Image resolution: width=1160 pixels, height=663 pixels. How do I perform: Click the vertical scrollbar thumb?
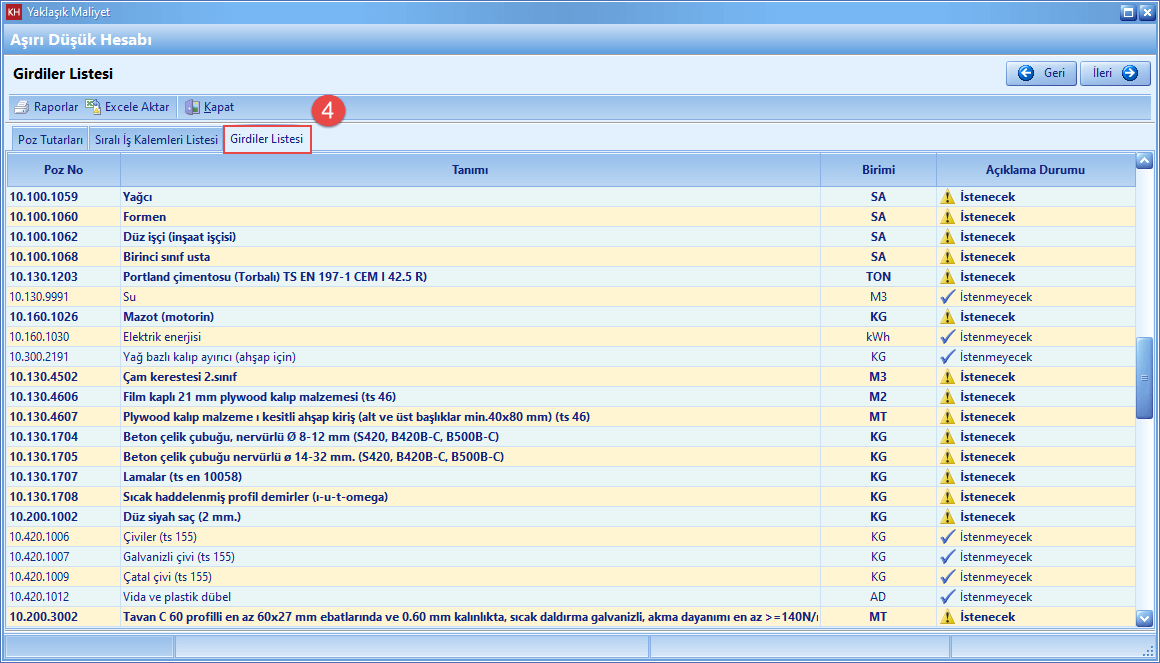click(x=1144, y=378)
